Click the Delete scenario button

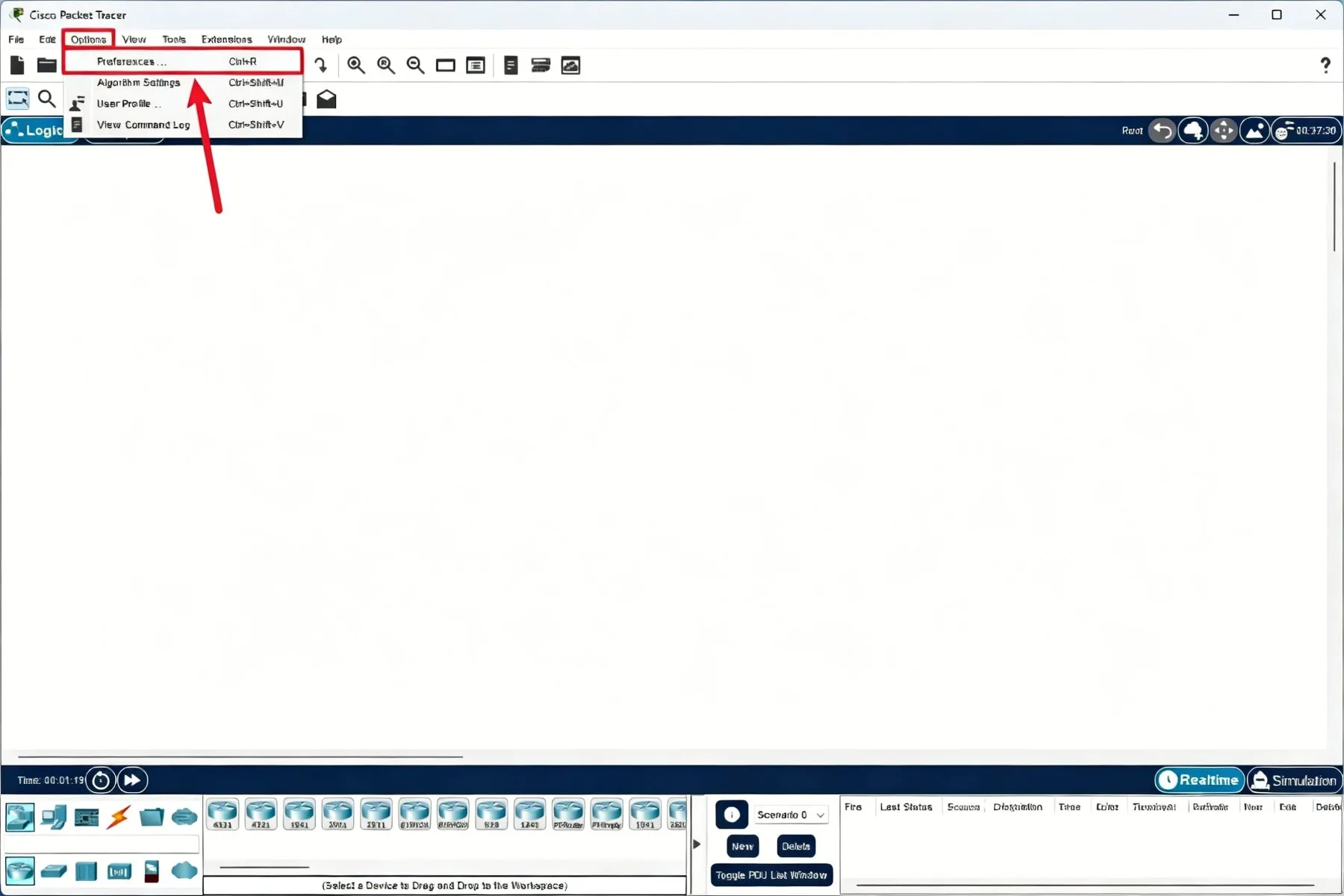click(796, 846)
